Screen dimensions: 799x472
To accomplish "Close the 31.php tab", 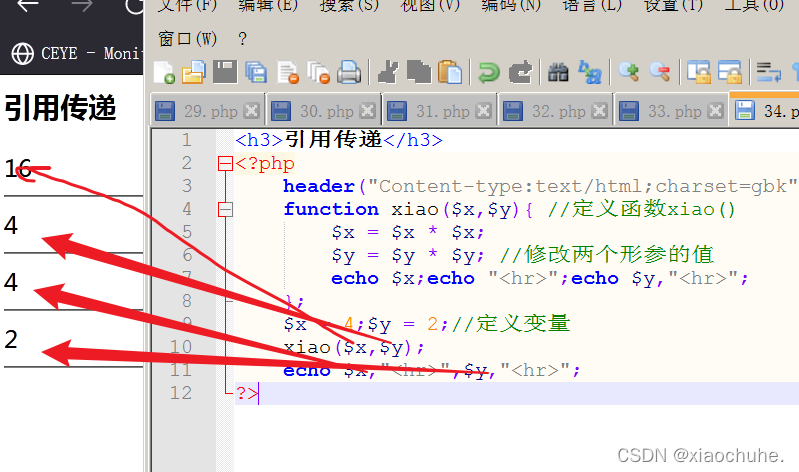I will (484, 111).
